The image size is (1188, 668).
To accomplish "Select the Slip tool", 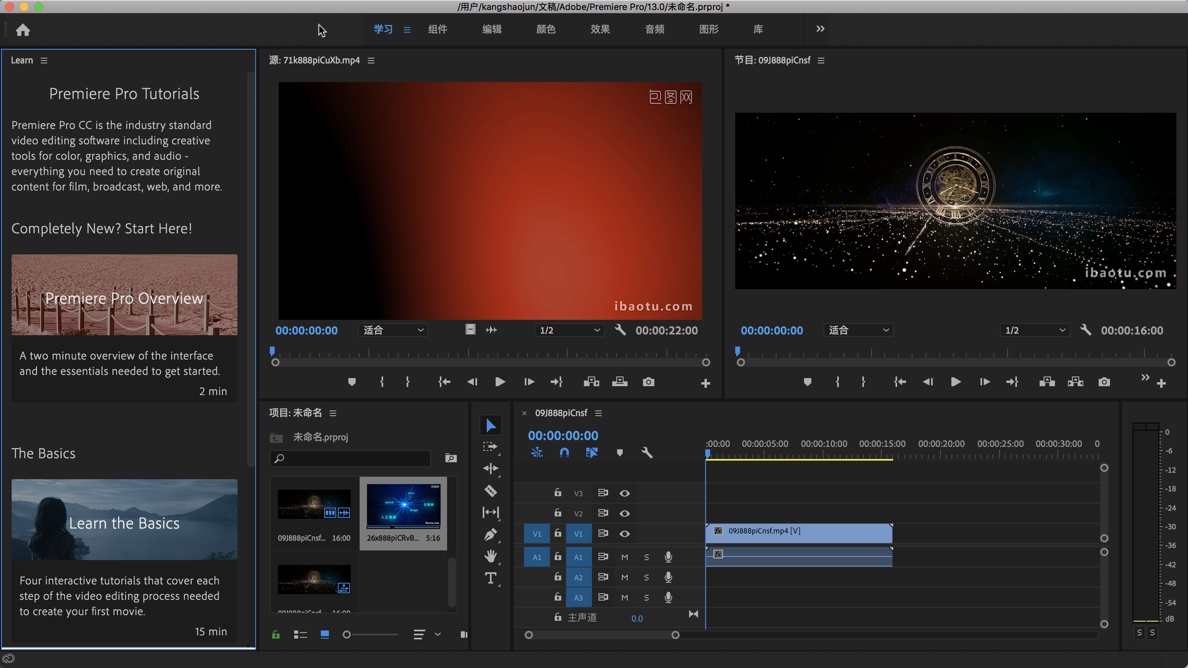I will [491, 513].
